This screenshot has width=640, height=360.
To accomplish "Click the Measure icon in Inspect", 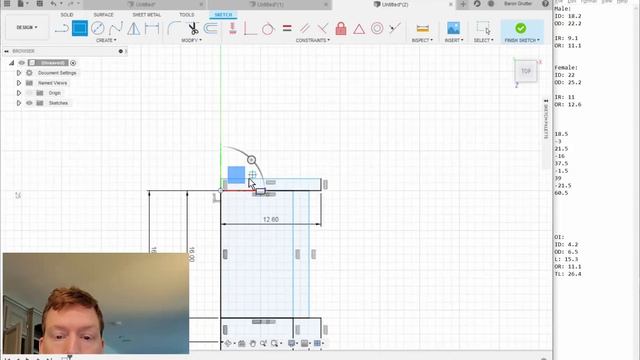I will point(422,29).
